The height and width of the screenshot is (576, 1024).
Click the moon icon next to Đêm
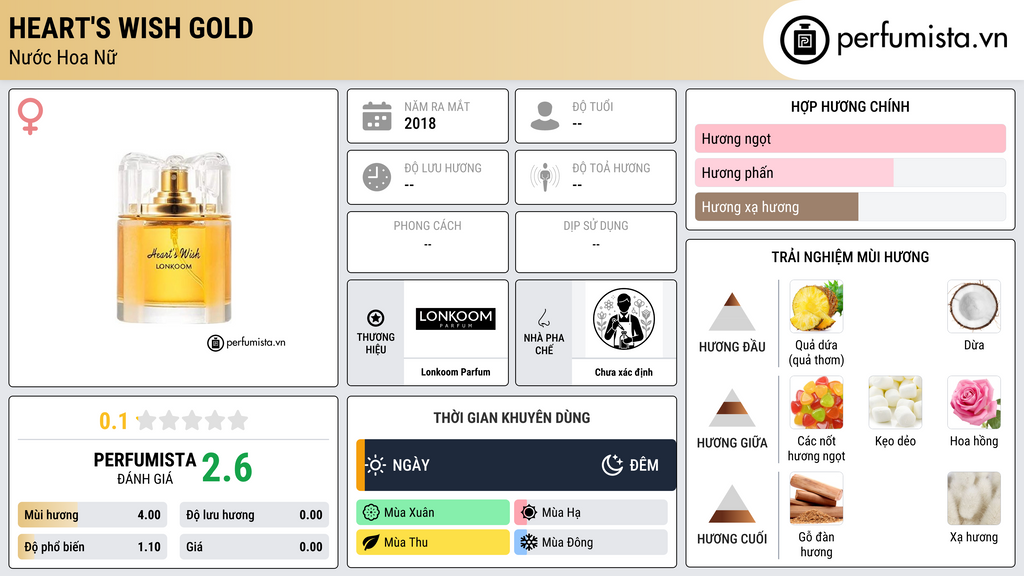pyautogui.click(x=612, y=465)
